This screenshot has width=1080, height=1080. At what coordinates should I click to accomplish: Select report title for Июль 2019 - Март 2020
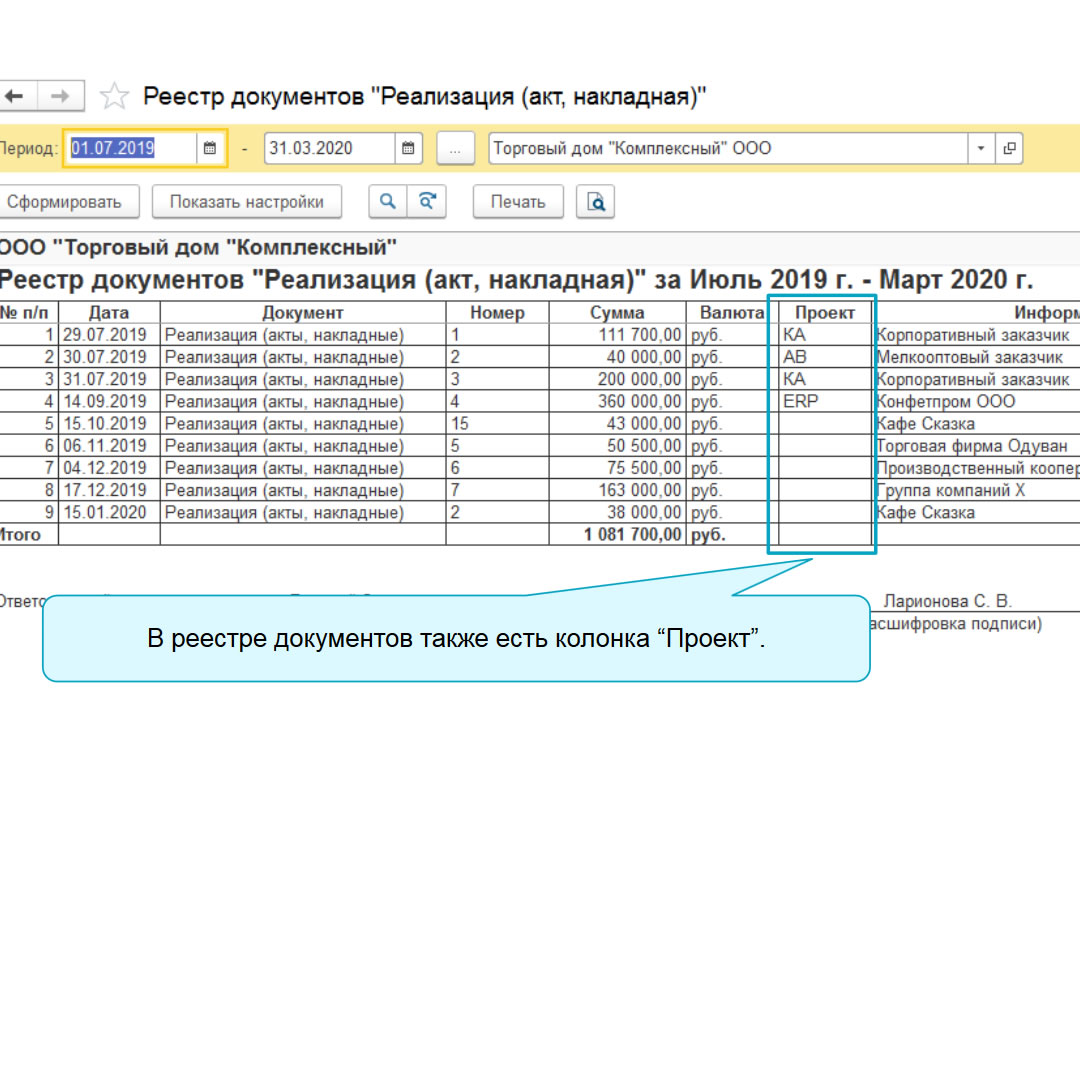pos(515,280)
